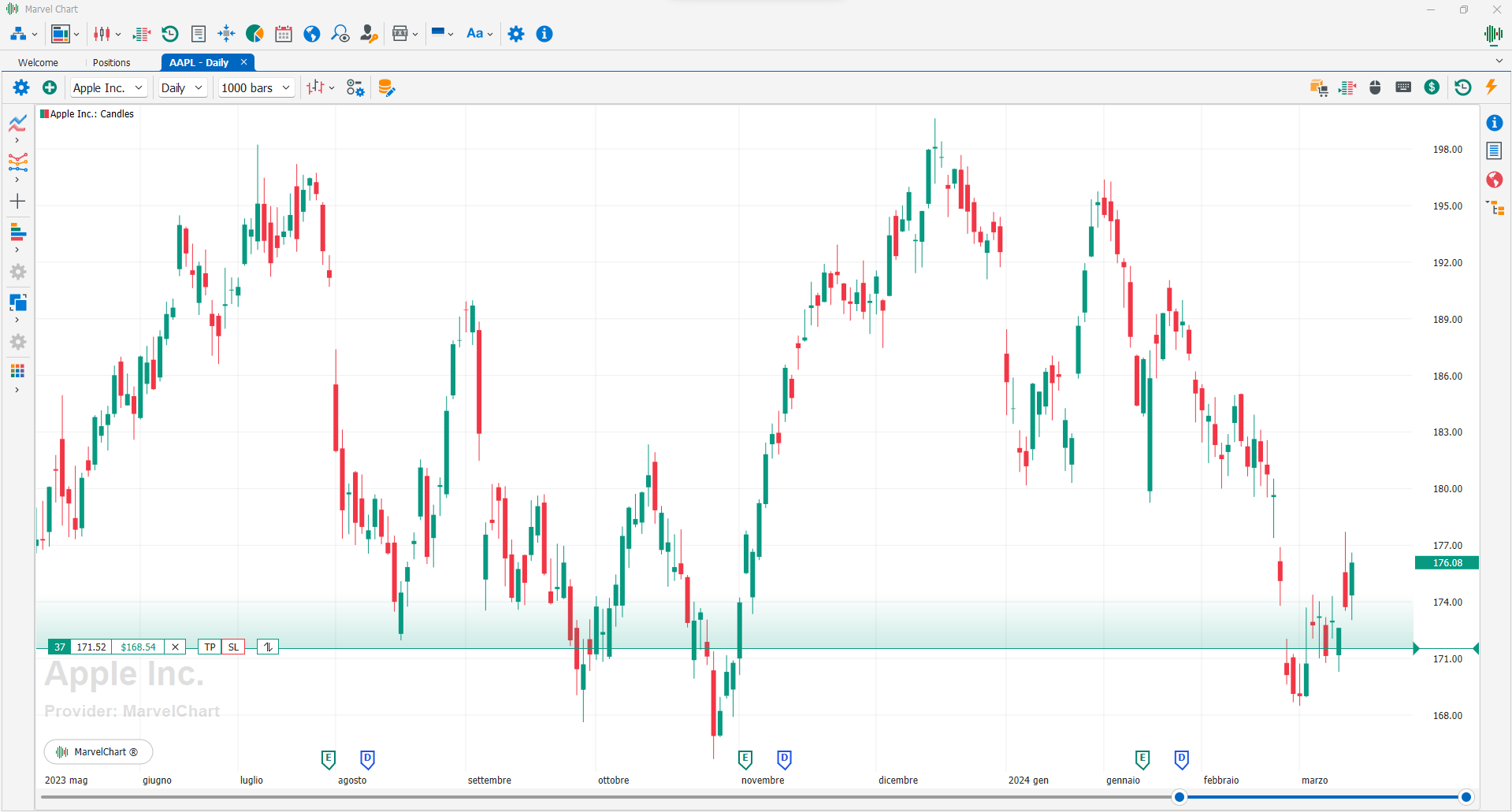This screenshot has height=812, width=1512.
Task: Open the network structure icon in main toolbar
Action: [18, 34]
